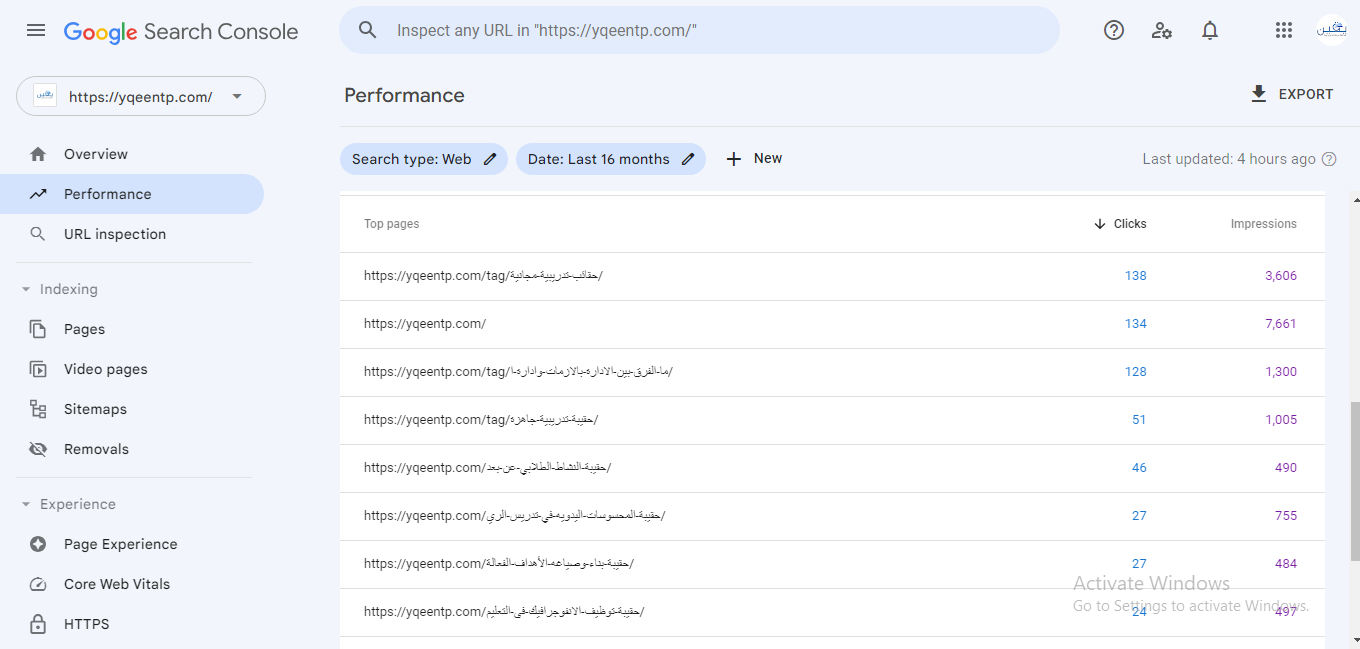Select the https://yqeentp.com/ homepage row

click(832, 324)
